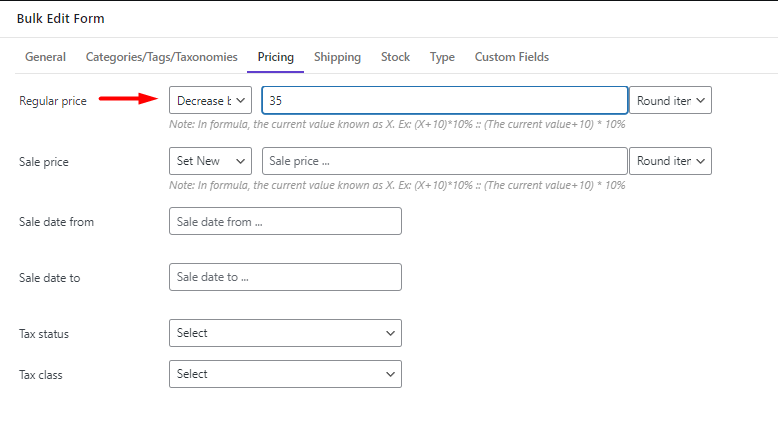The width and height of the screenshot is (778, 439).
Task: Open the Tax status Select dropdown
Action: tap(285, 333)
